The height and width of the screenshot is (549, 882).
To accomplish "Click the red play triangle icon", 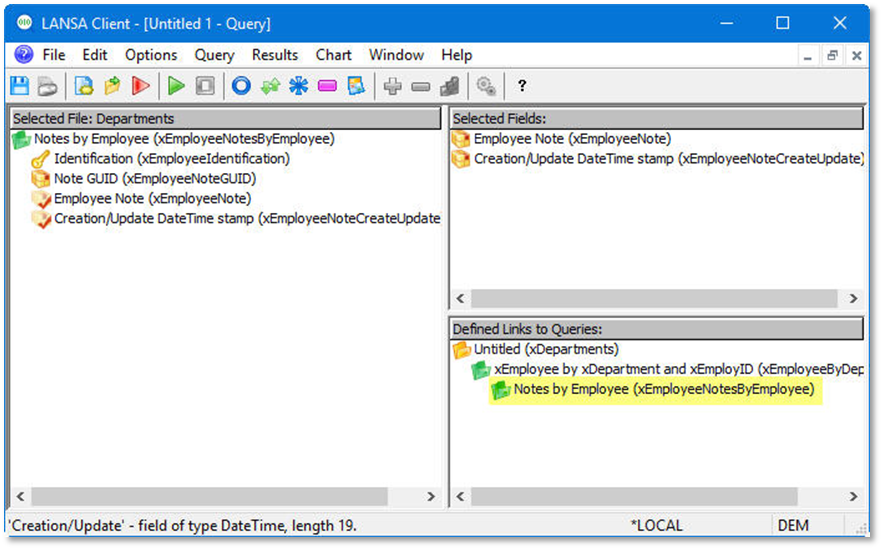I will [x=141, y=86].
